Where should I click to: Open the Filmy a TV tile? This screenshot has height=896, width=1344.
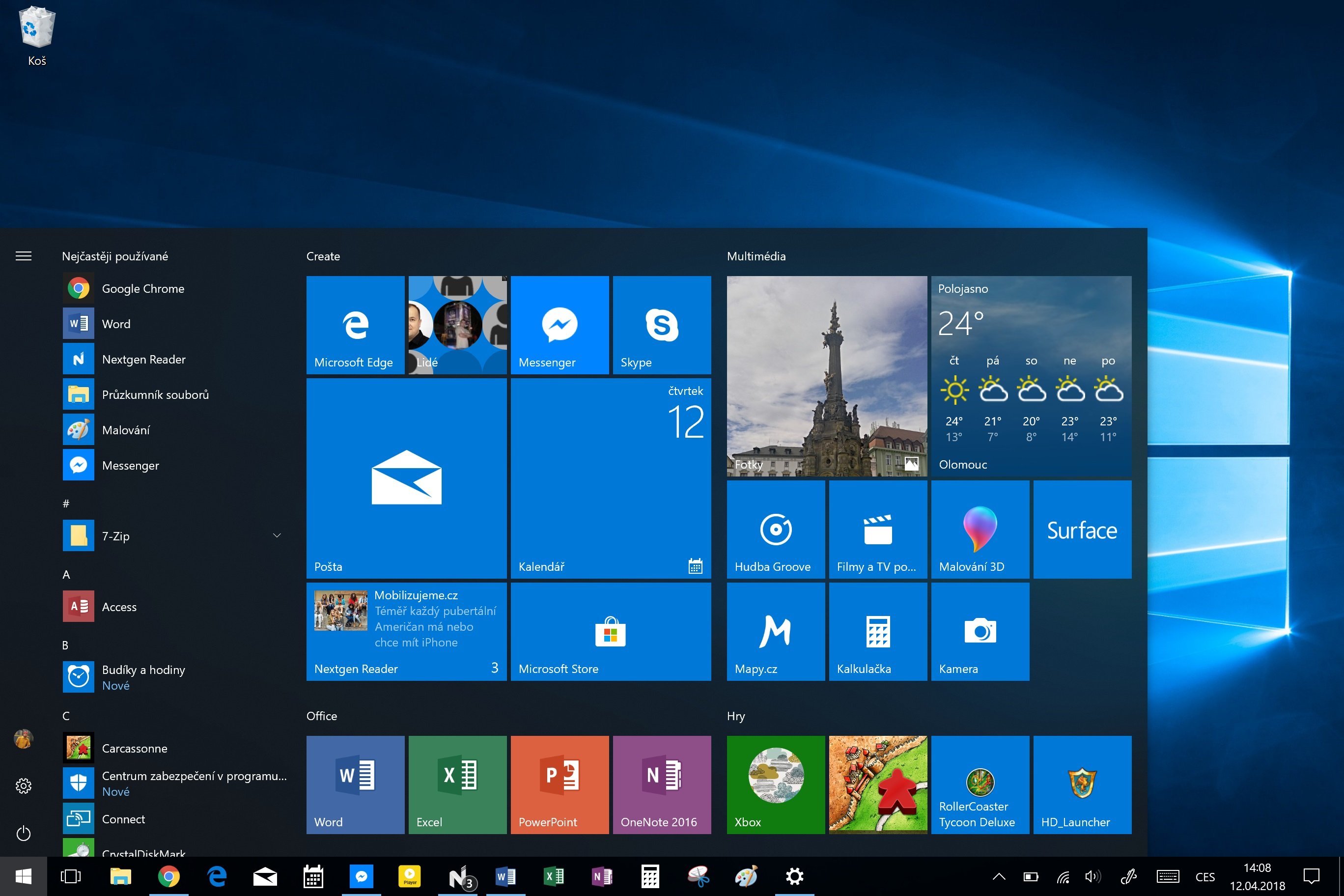878,529
